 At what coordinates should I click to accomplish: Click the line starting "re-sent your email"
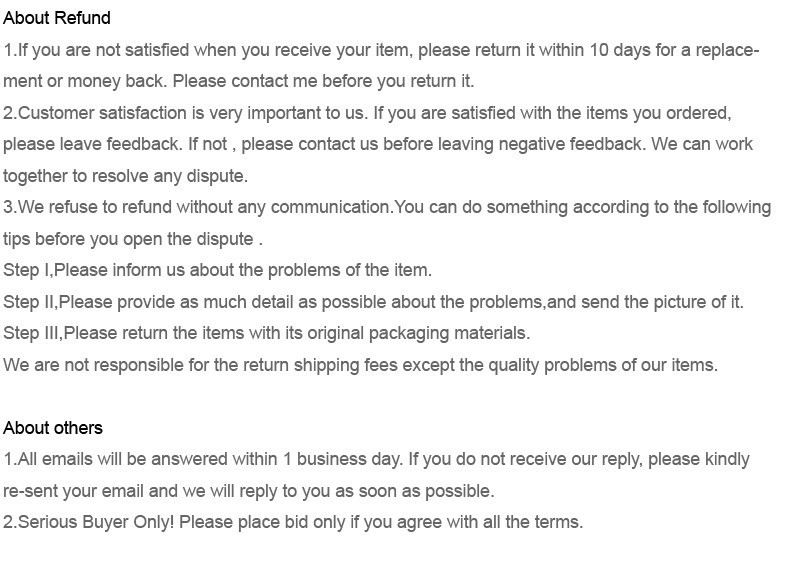pos(248,491)
